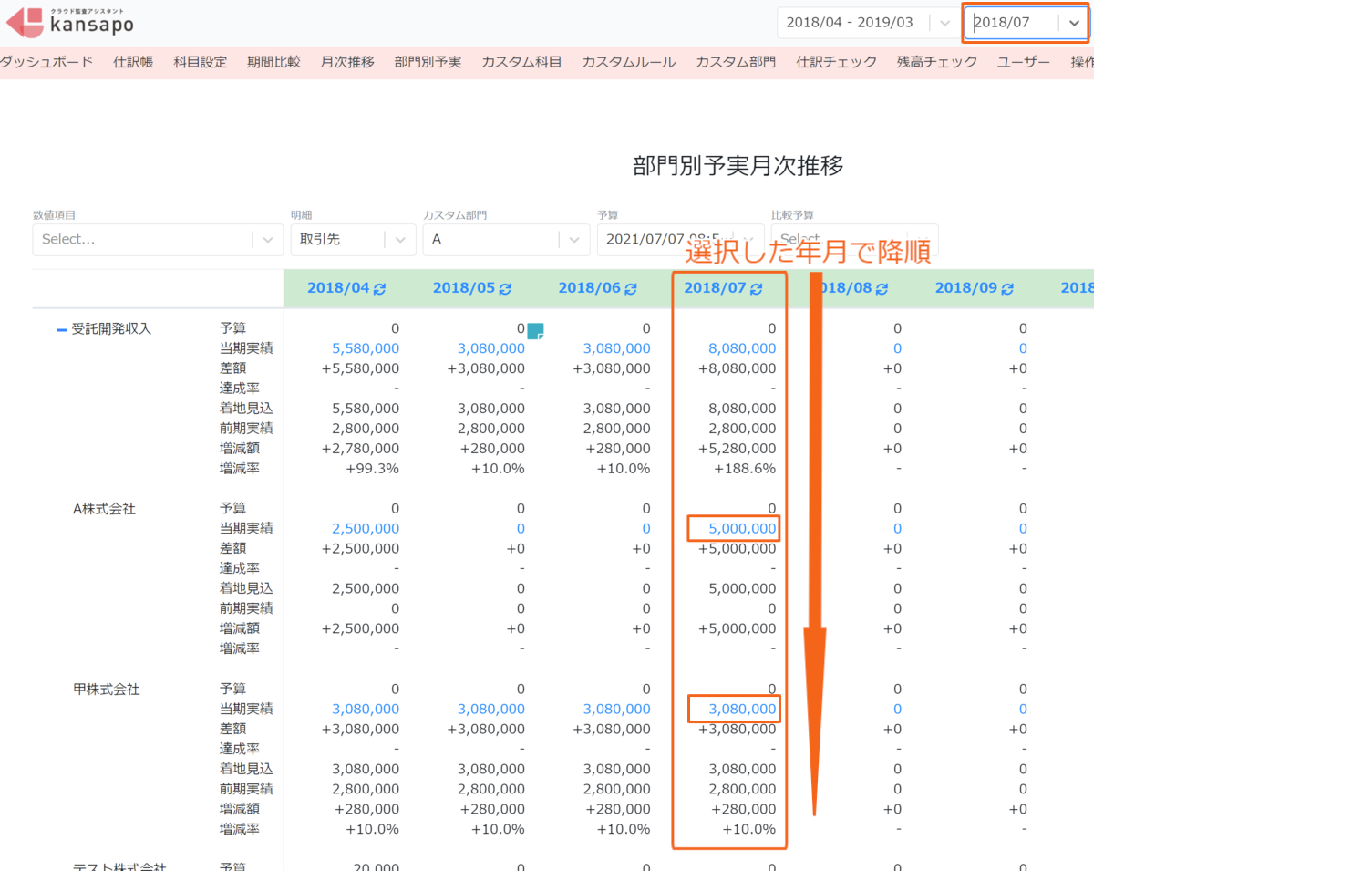This screenshot has height=871, width=1372.
Task: Click 甲株式会社 2018/07 actual 3,080,000
Action: pos(742,709)
